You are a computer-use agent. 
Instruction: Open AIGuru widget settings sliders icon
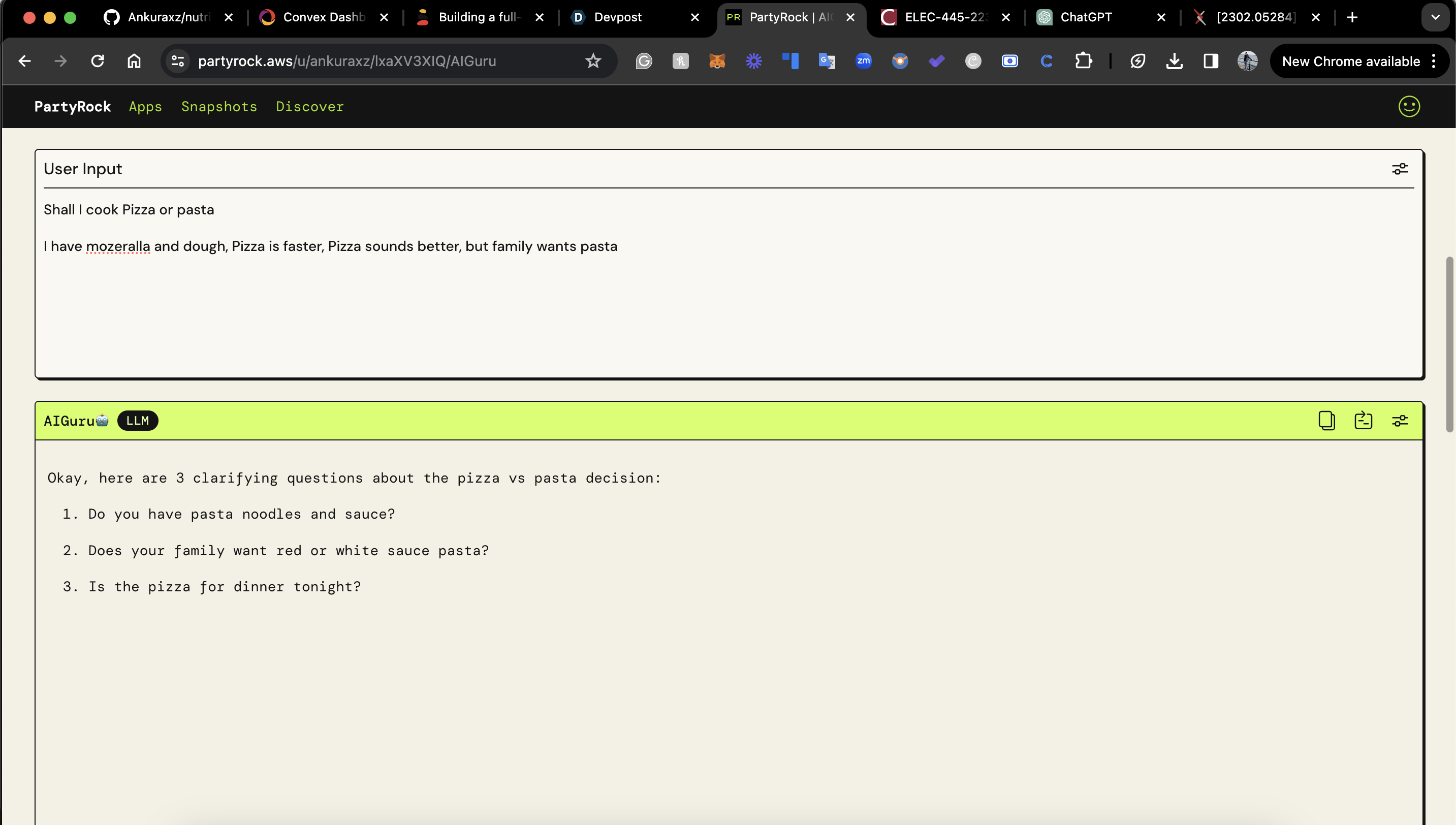tap(1400, 421)
